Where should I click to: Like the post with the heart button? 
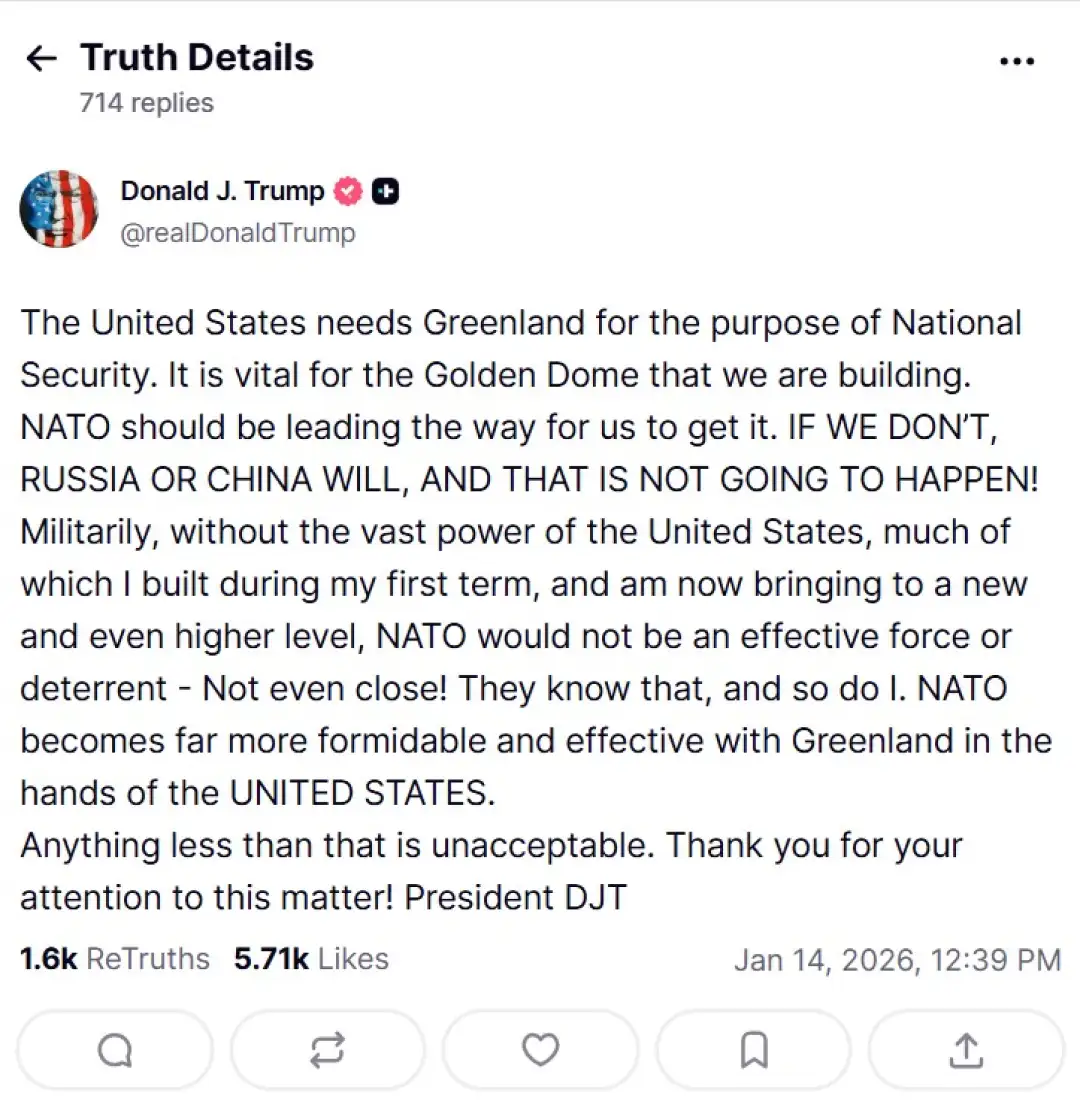pos(540,1049)
